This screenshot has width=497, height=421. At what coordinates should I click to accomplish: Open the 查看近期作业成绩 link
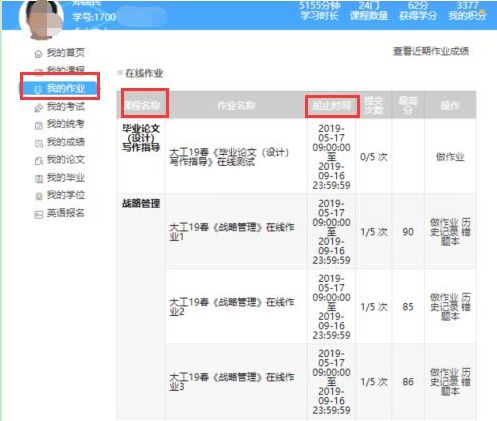click(431, 51)
